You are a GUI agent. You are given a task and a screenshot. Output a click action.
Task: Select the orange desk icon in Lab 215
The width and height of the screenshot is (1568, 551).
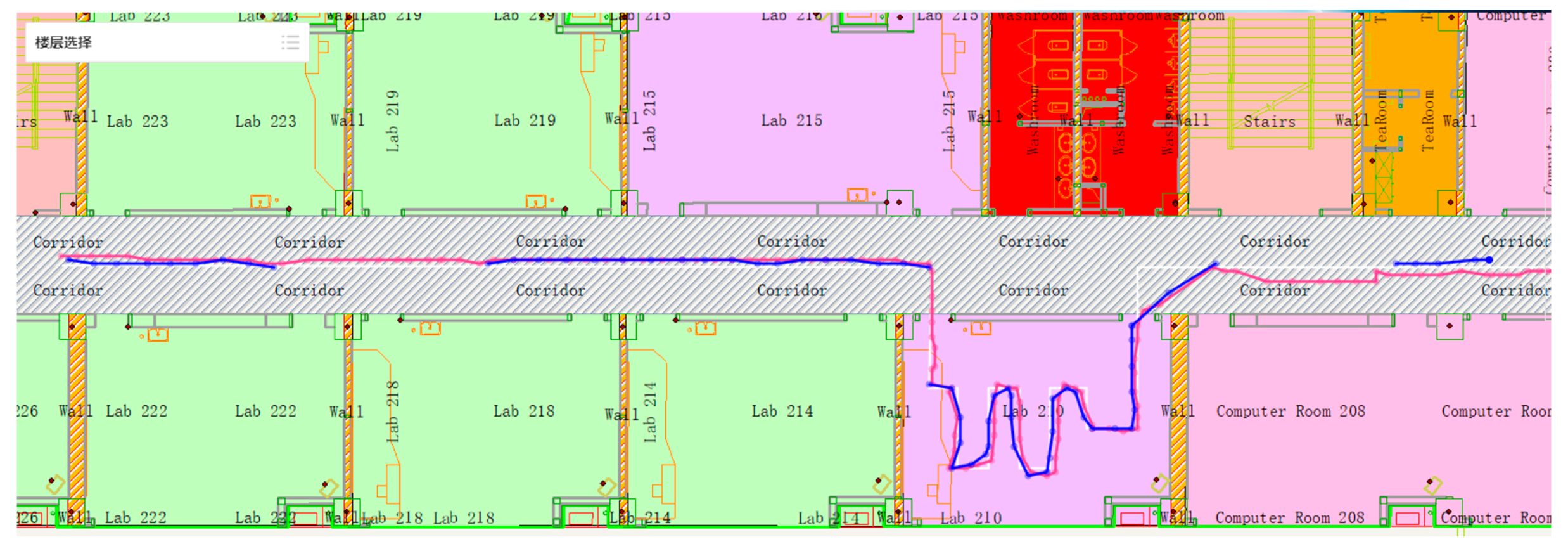857,195
